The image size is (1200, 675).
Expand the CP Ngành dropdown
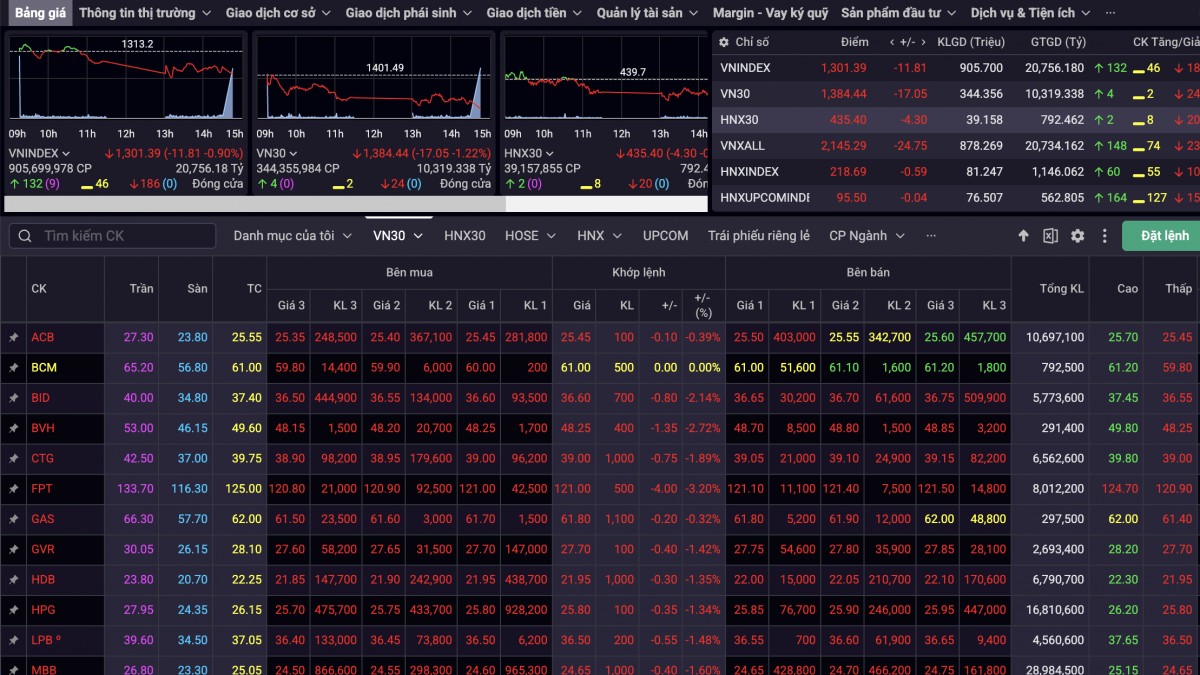click(x=866, y=236)
